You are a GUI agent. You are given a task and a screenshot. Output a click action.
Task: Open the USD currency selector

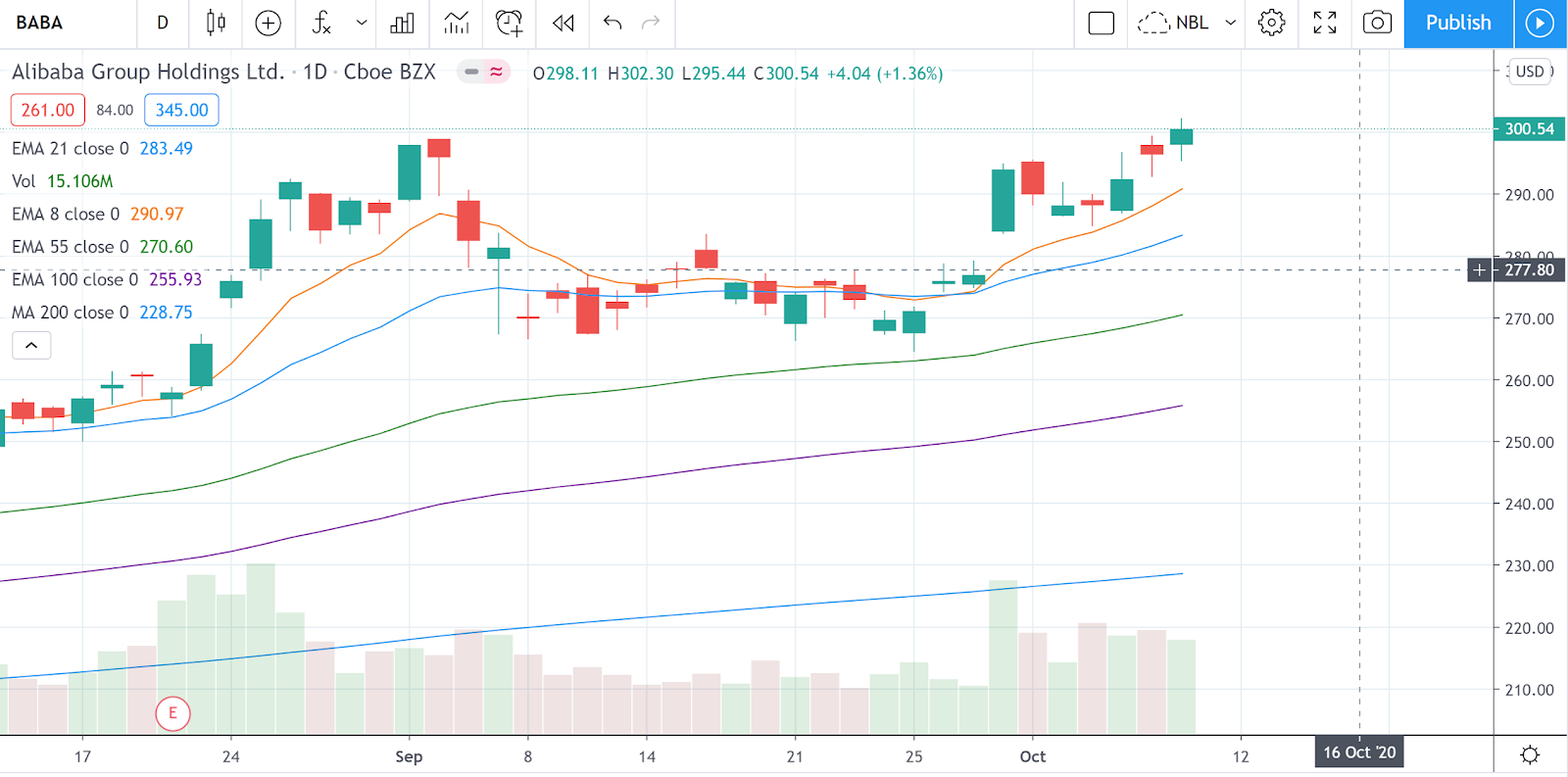[x=1531, y=72]
